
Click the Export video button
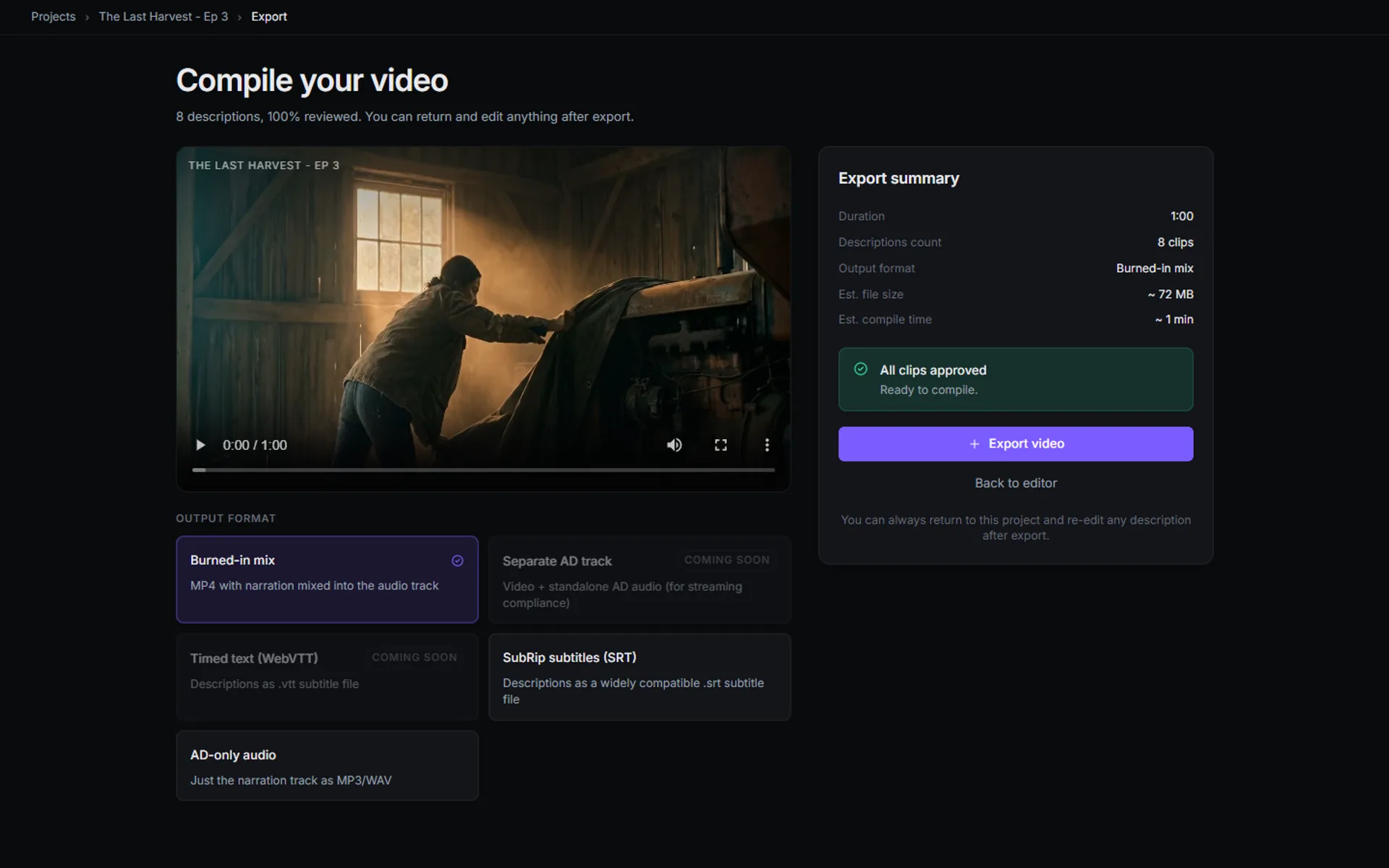pos(1016,443)
